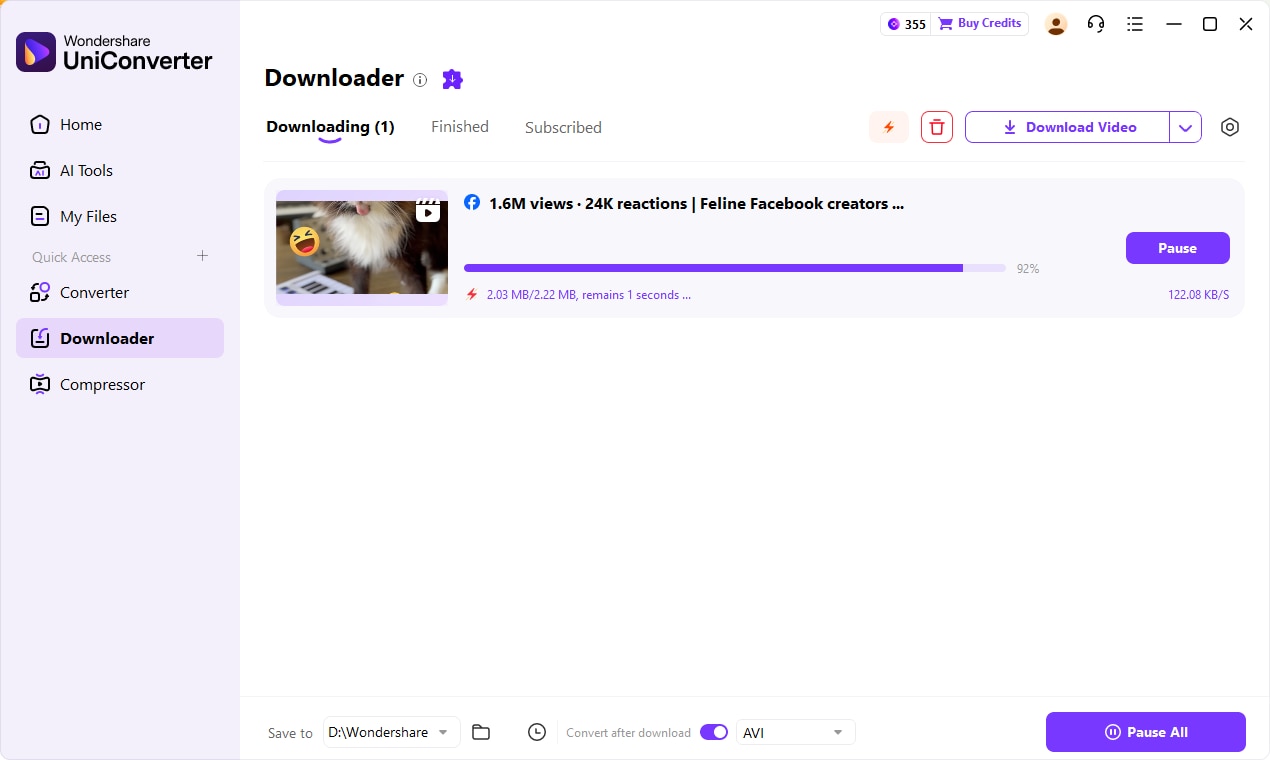
Task: Open the high speed download toggle icon
Action: point(888,127)
